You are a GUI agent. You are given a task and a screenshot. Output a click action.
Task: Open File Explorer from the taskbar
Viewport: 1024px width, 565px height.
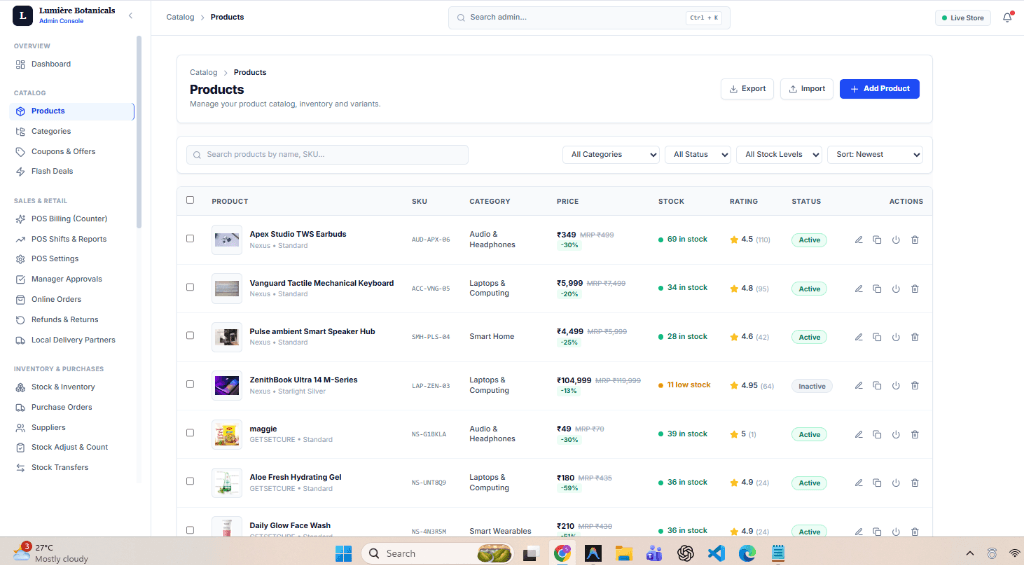click(x=624, y=553)
